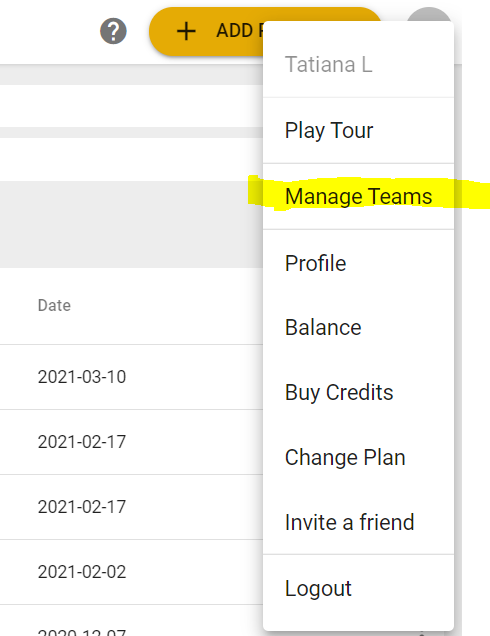
Task: Sort by the Date column header
Action: click(x=54, y=305)
